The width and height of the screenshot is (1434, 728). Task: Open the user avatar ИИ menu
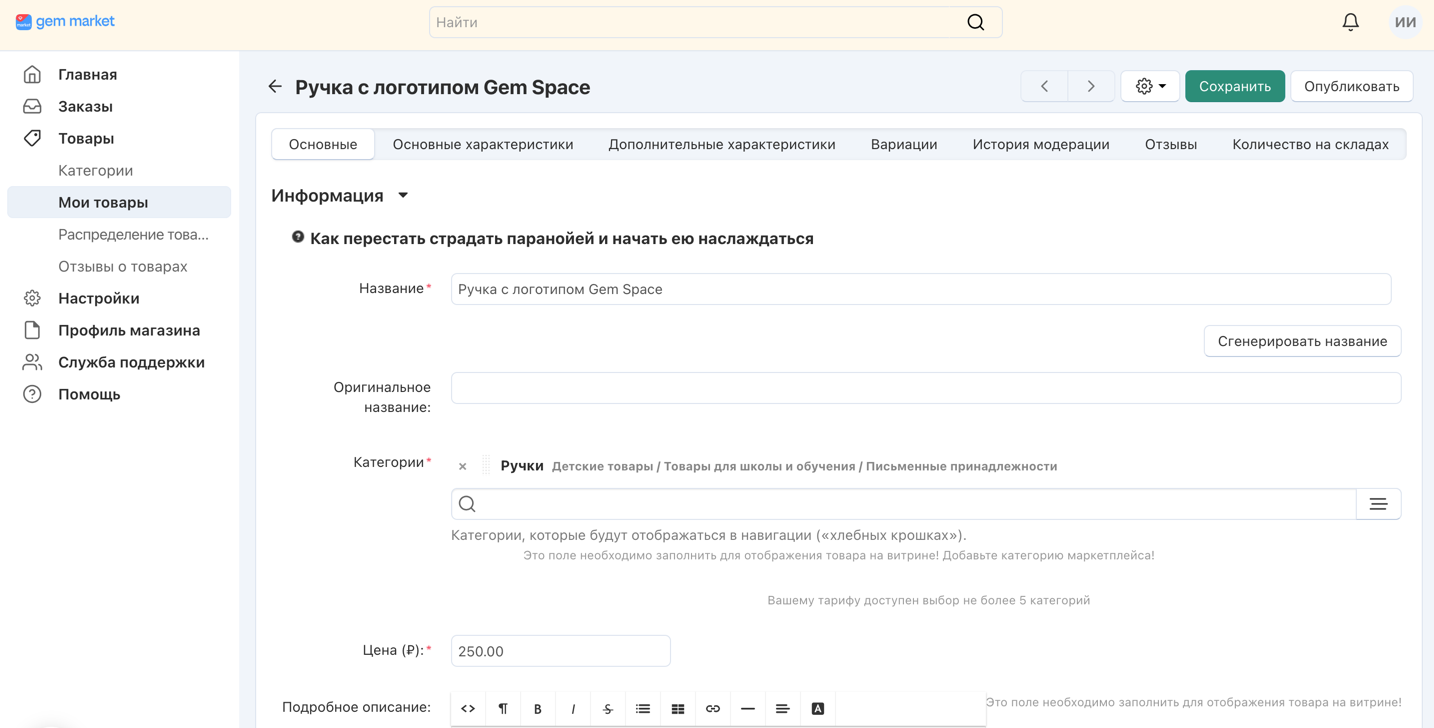click(1405, 22)
